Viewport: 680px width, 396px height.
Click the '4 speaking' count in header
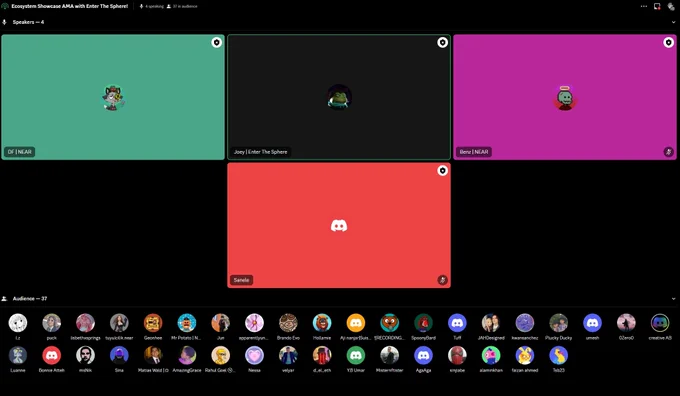click(151, 6)
